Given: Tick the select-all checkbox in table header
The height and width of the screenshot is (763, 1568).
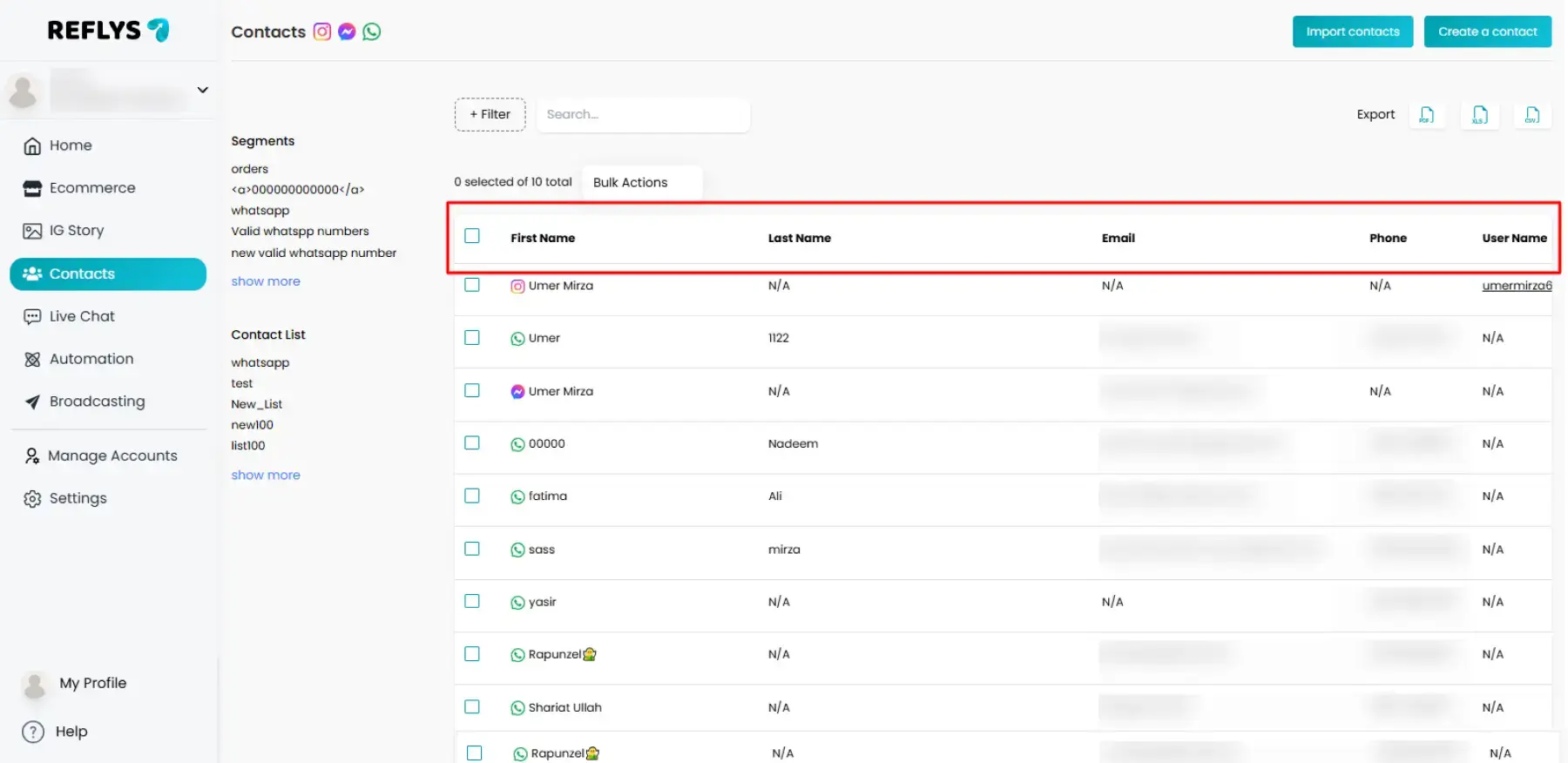Looking at the screenshot, I should pyautogui.click(x=472, y=236).
